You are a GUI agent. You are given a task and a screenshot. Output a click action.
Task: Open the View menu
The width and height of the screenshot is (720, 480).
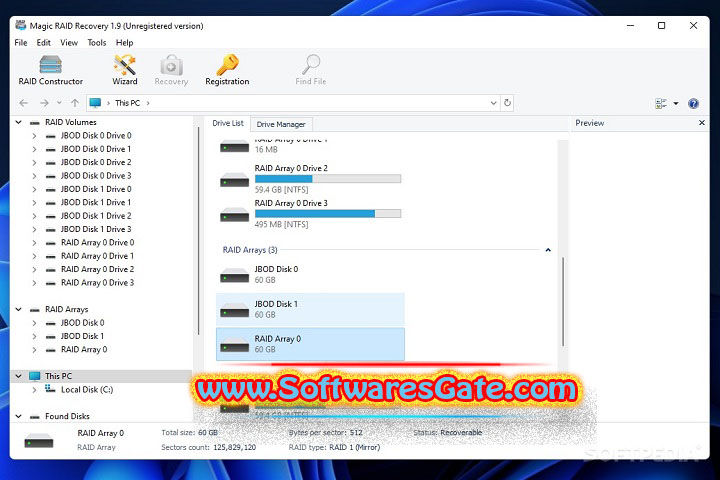(x=69, y=43)
